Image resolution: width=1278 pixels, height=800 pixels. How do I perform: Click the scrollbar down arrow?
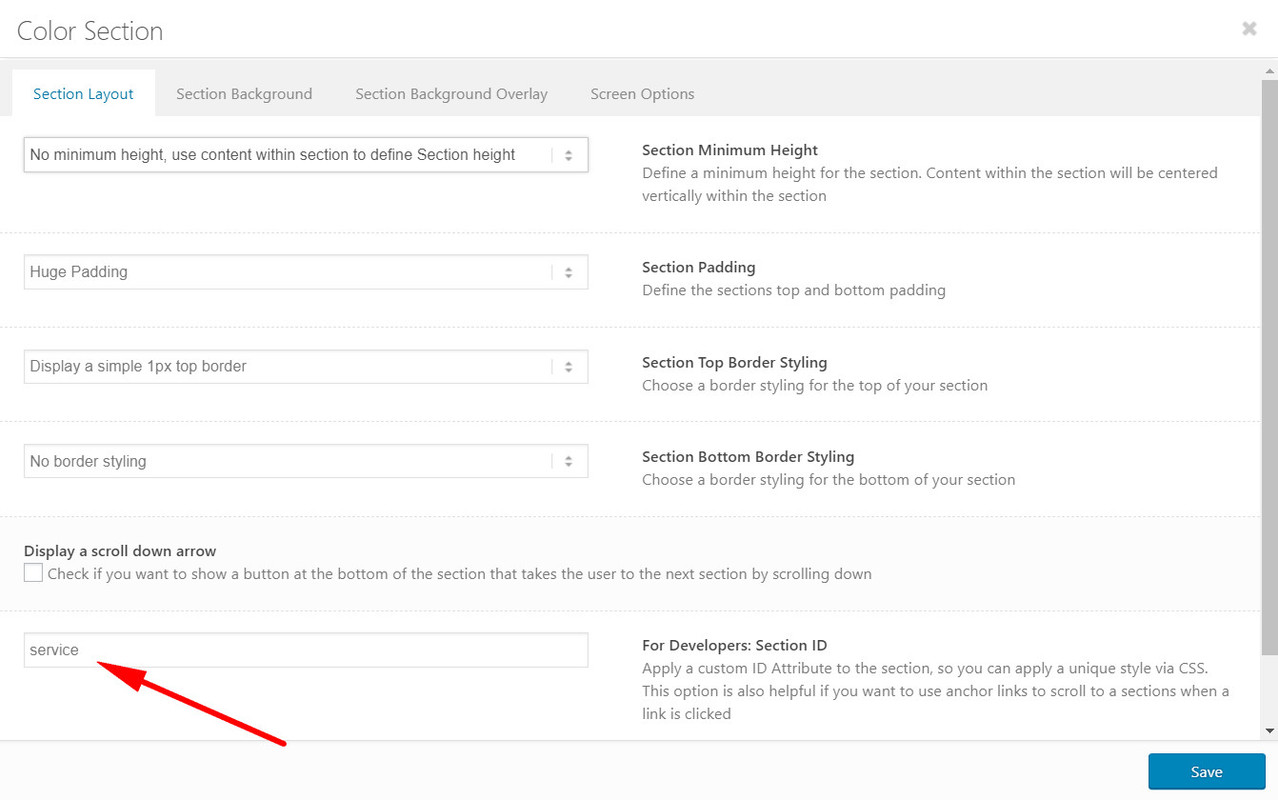(x=1270, y=731)
